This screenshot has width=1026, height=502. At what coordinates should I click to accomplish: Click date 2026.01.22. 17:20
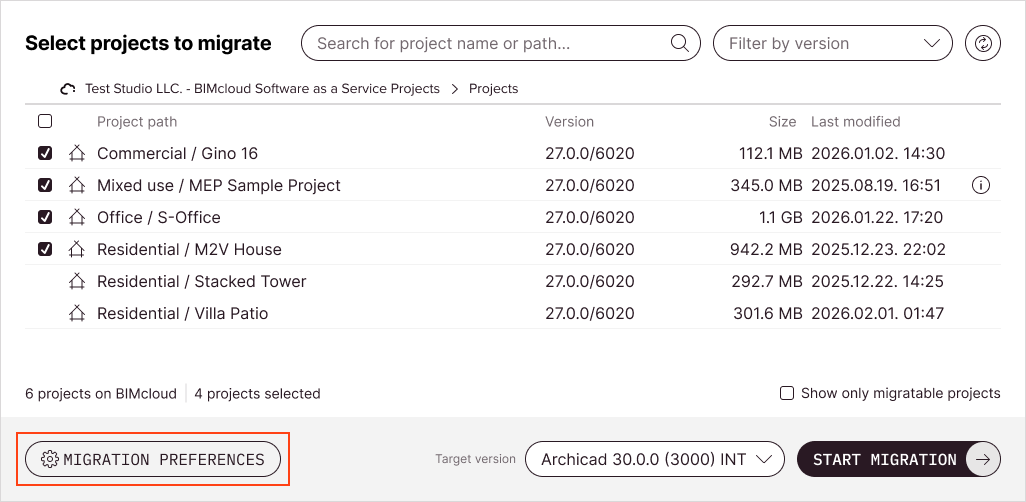(877, 218)
